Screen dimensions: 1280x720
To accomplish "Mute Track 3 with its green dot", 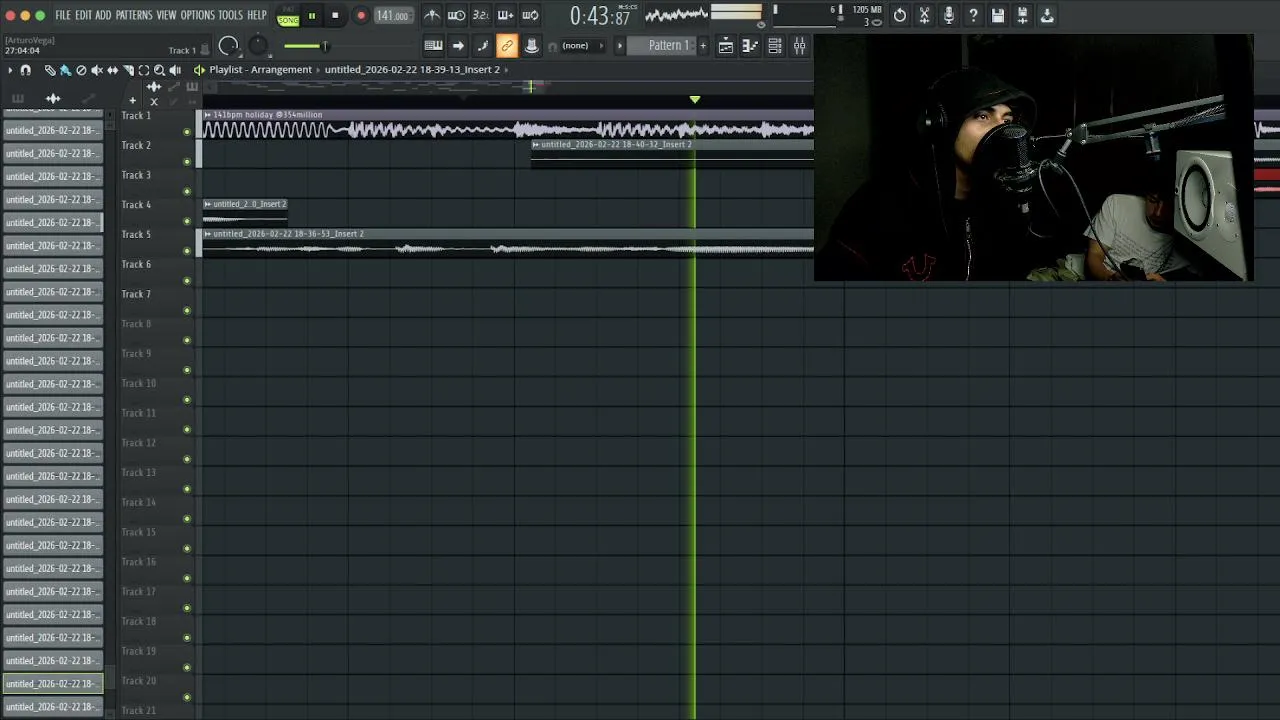I will click(187, 191).
